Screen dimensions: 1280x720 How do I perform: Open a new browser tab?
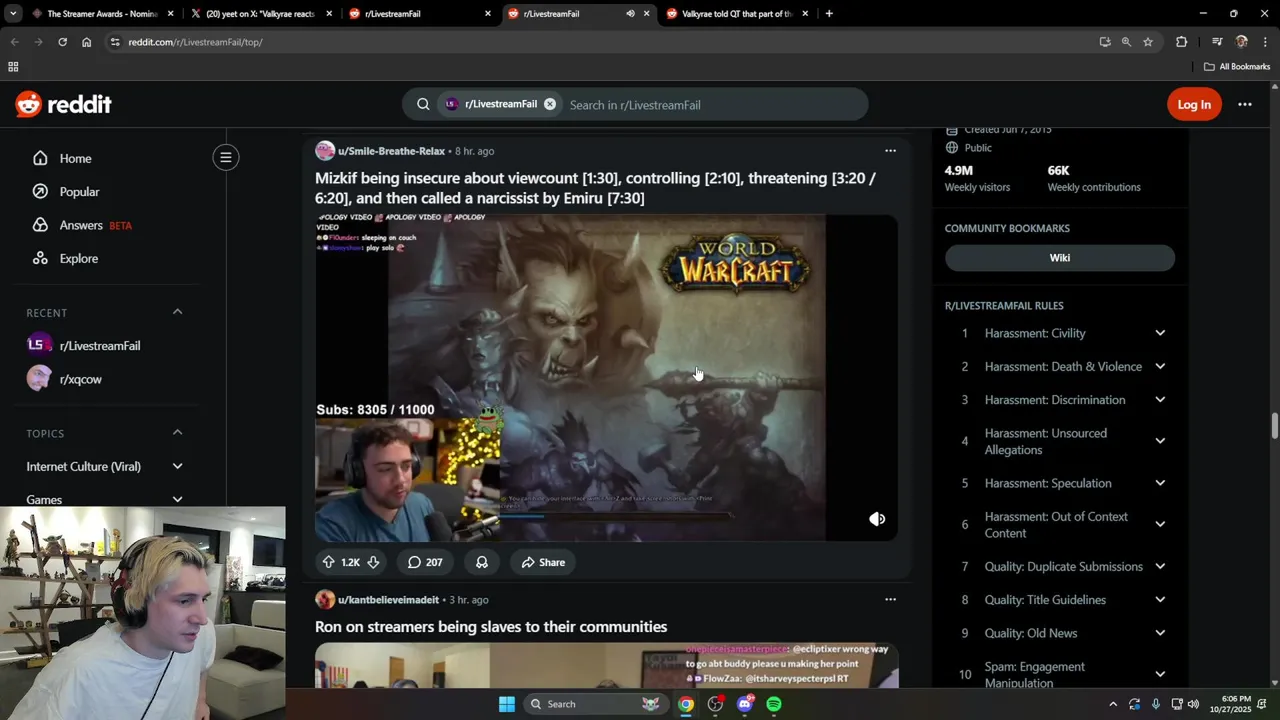point(829,14)
